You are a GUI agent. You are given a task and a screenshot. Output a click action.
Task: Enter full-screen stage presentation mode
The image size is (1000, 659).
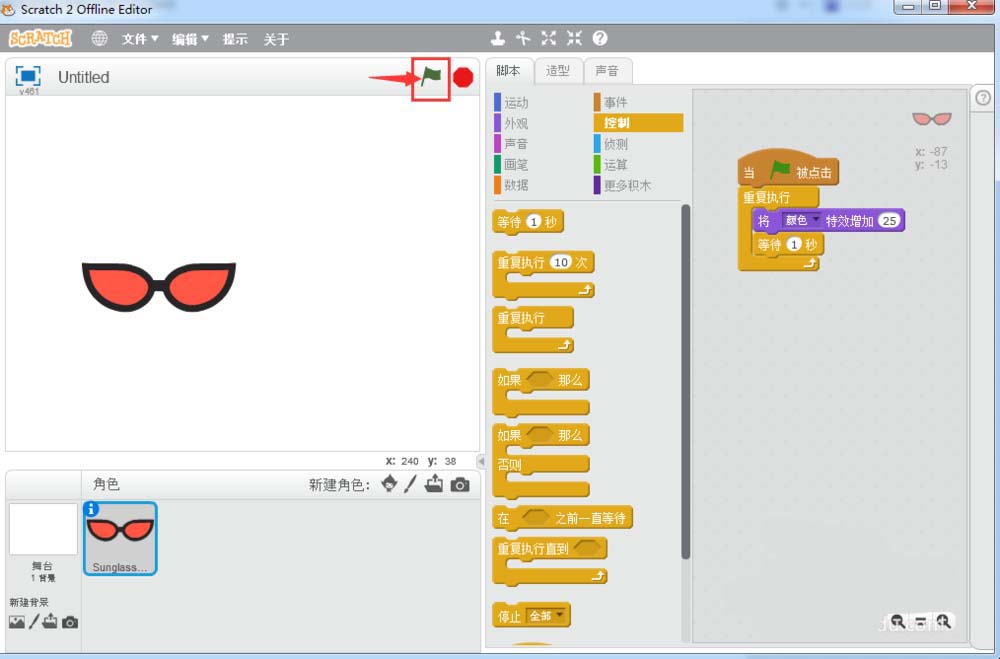click(x=28, y=76)
